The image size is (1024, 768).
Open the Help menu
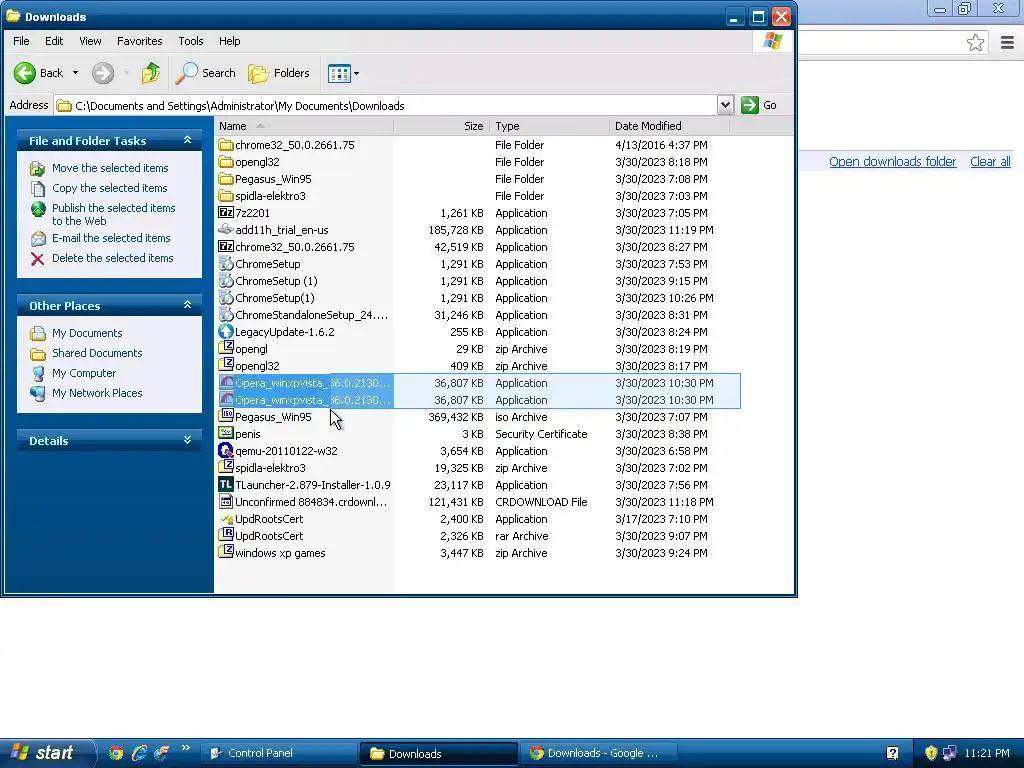coord(229,41)
